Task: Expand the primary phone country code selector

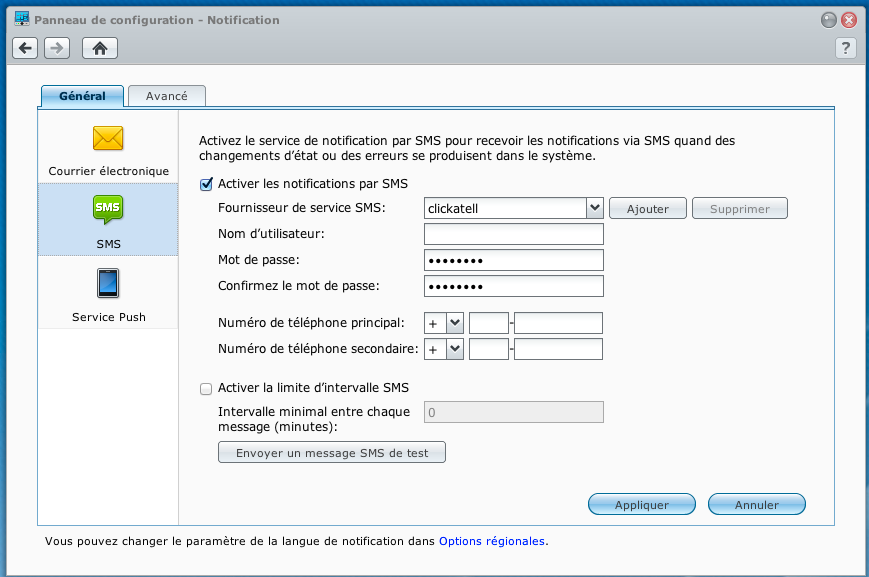Action: tap(455, 322)
